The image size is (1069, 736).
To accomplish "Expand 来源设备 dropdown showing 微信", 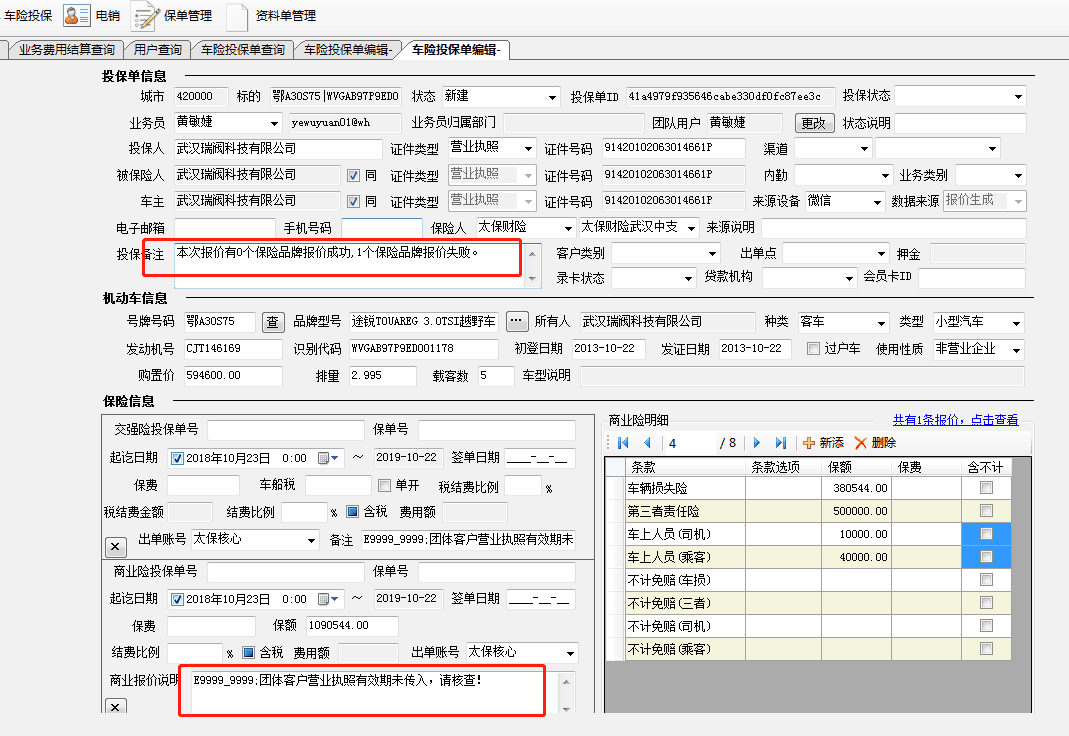I will tap(877, 201).
